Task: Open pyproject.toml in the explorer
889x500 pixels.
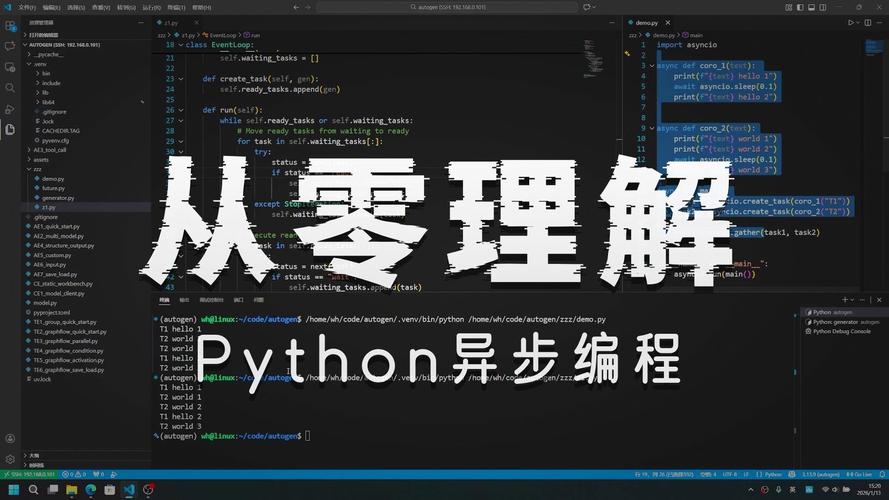Action: pyautogui.click(x=52, y=312)
